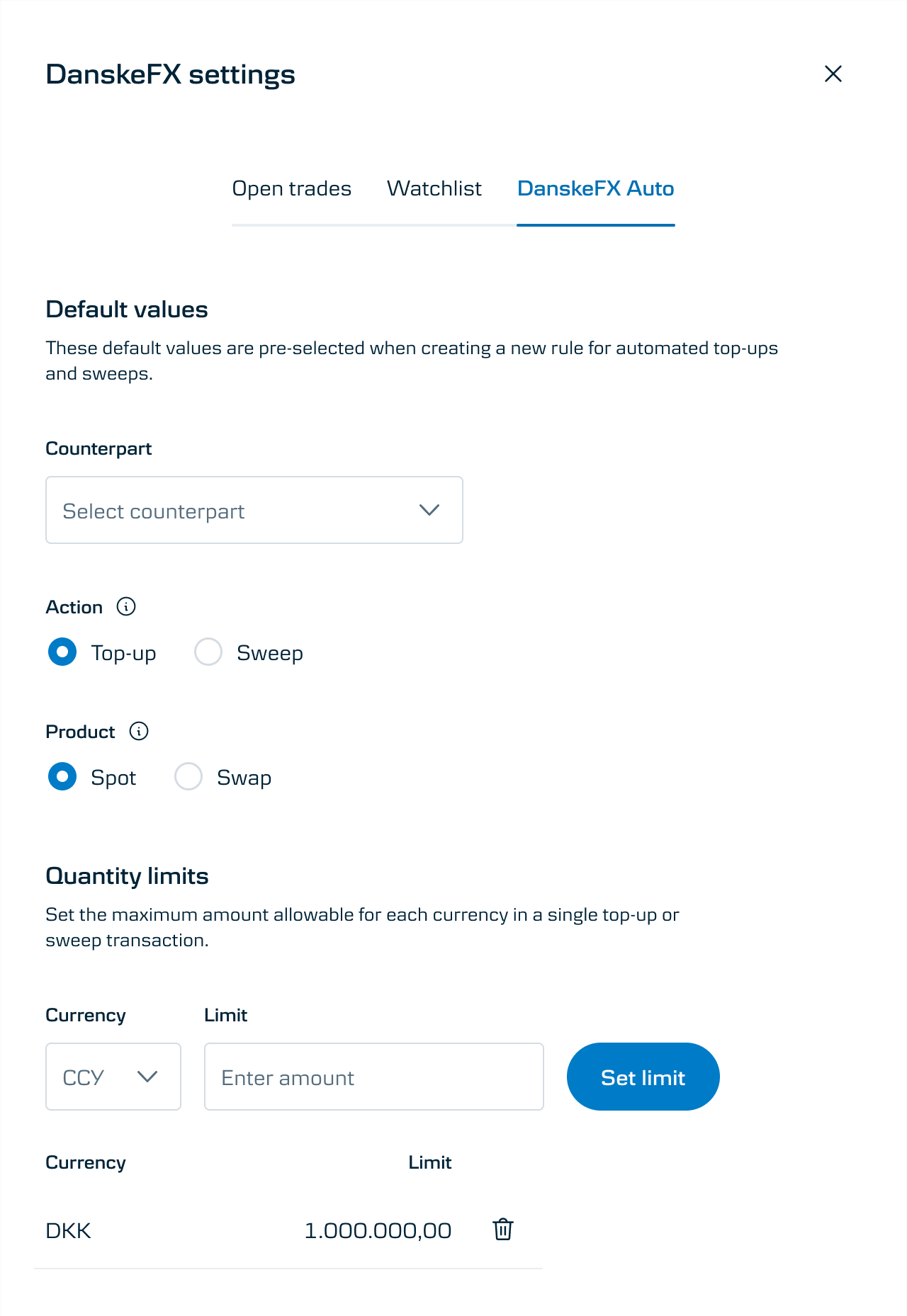Click the Set limit button
Viewport: 907px width, 1316px height.
click(x=642, y=1077)
